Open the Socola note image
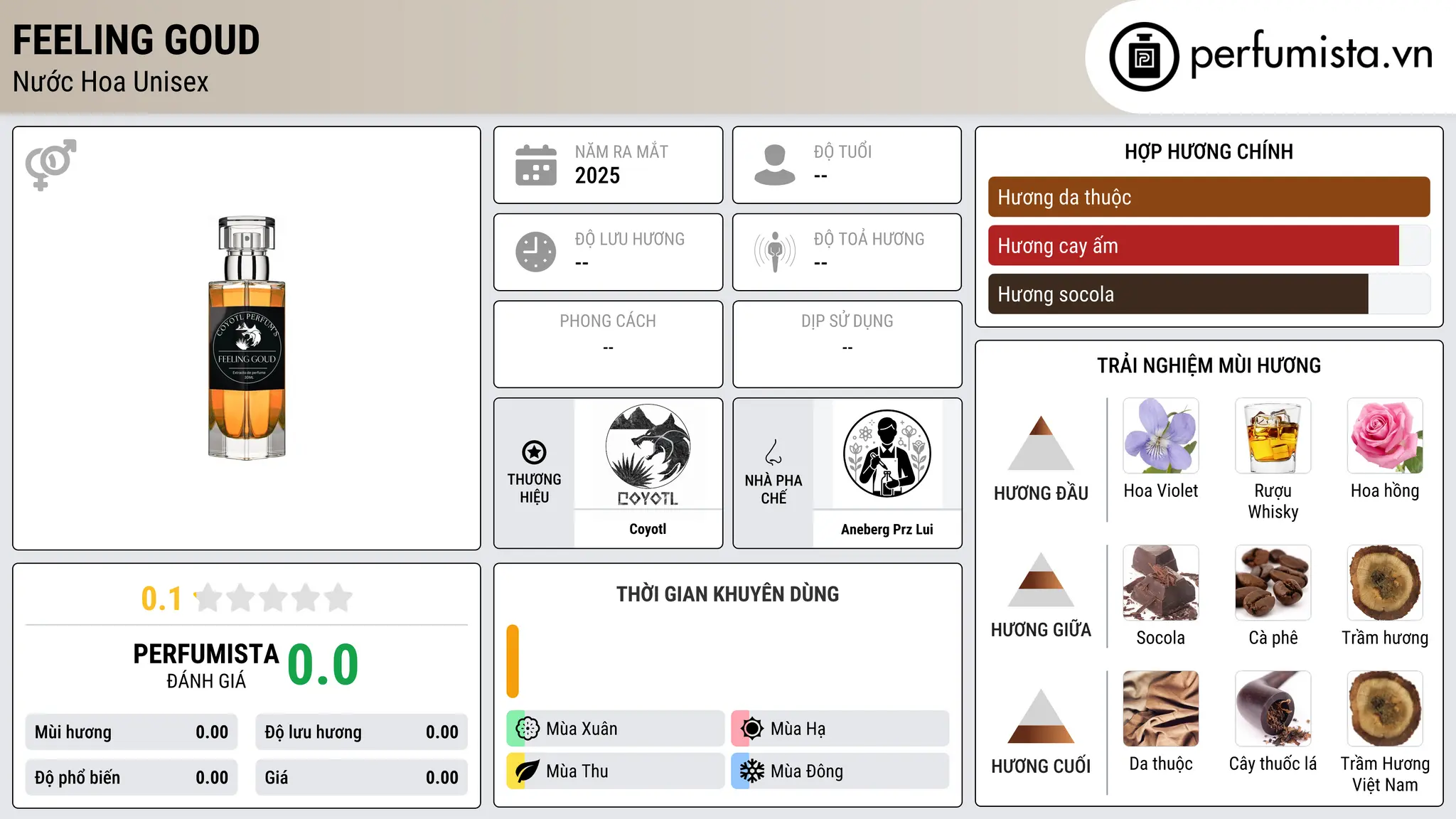The width and height of the screenshot is (1456, 819). (1161, 583)
